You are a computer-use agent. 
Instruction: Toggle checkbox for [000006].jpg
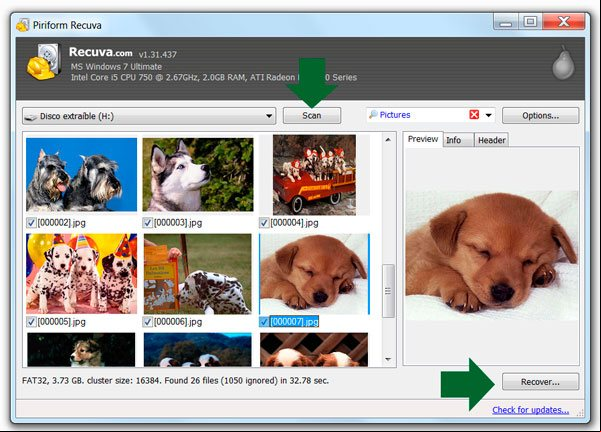coord(148,322)
